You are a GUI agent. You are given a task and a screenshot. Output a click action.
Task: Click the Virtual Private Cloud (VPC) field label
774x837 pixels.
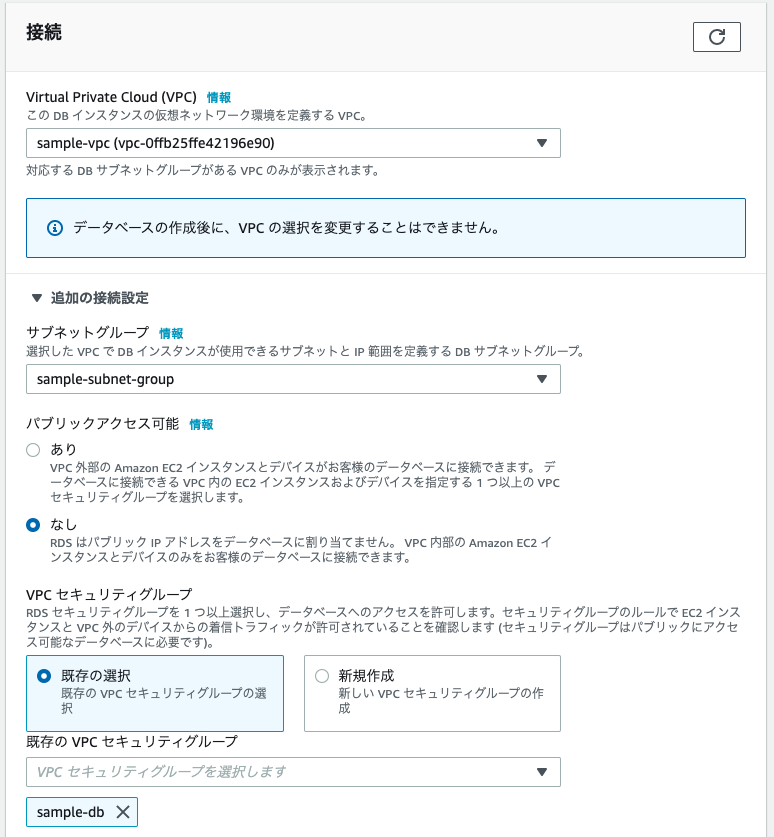tap(111, 98)
